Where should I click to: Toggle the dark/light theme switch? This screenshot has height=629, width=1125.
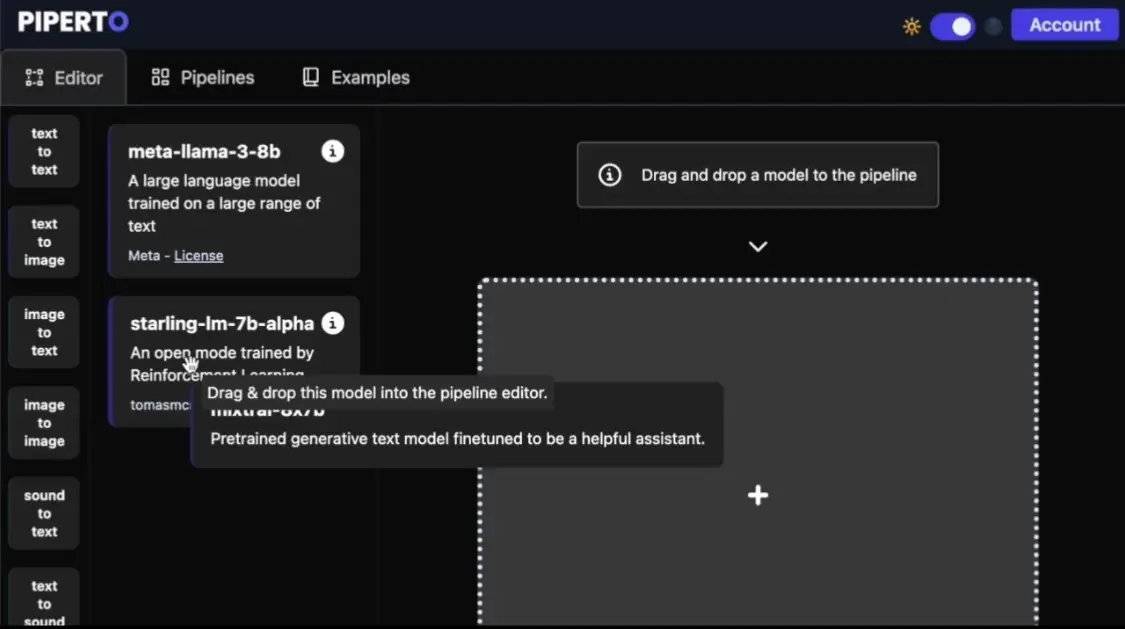coord(952,26)
